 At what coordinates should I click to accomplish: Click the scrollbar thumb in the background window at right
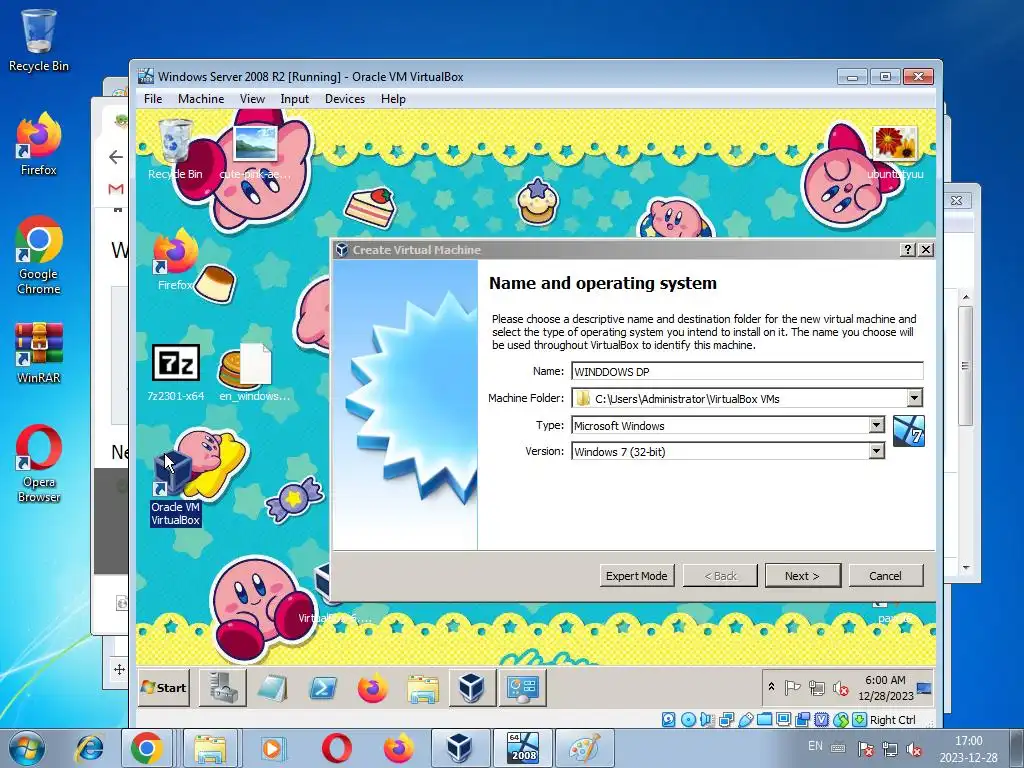965,366
